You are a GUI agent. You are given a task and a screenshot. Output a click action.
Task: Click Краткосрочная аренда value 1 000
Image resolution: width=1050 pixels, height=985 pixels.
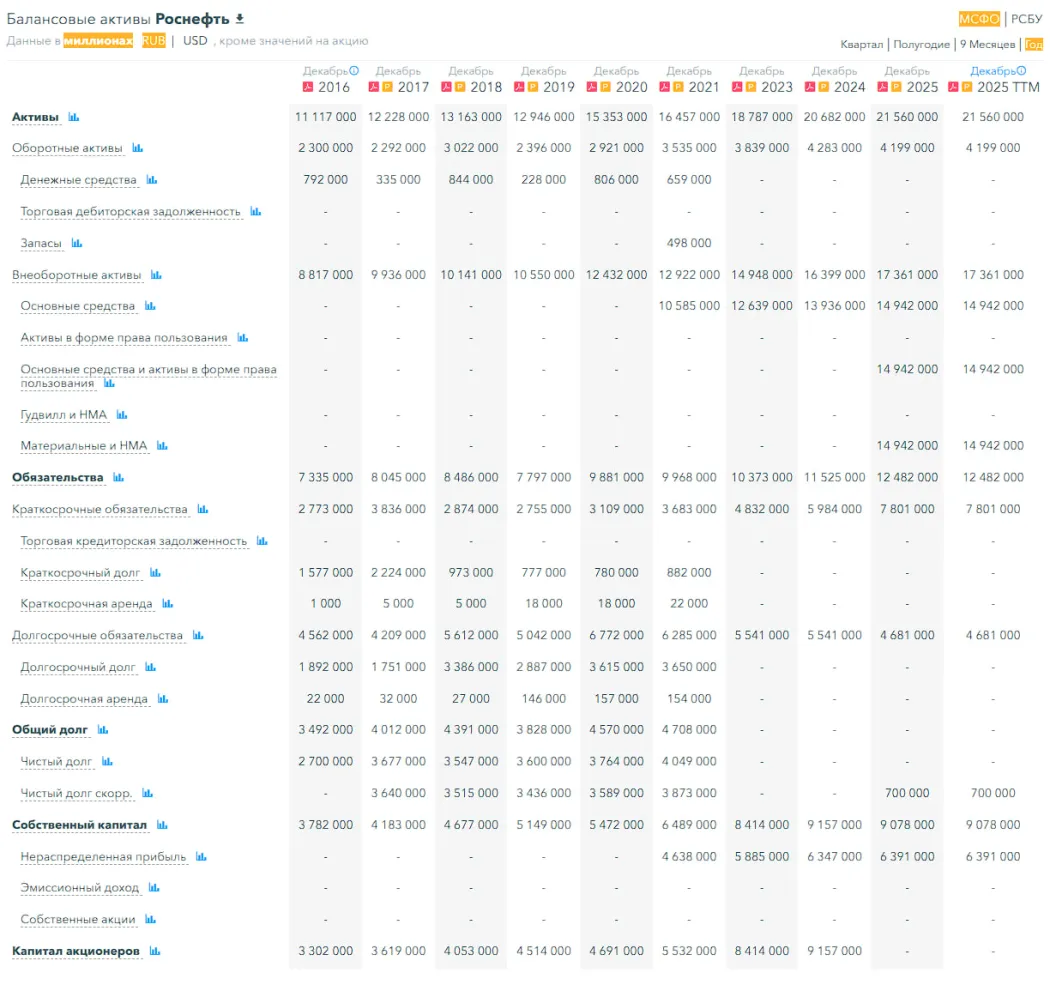coord(325,604)
